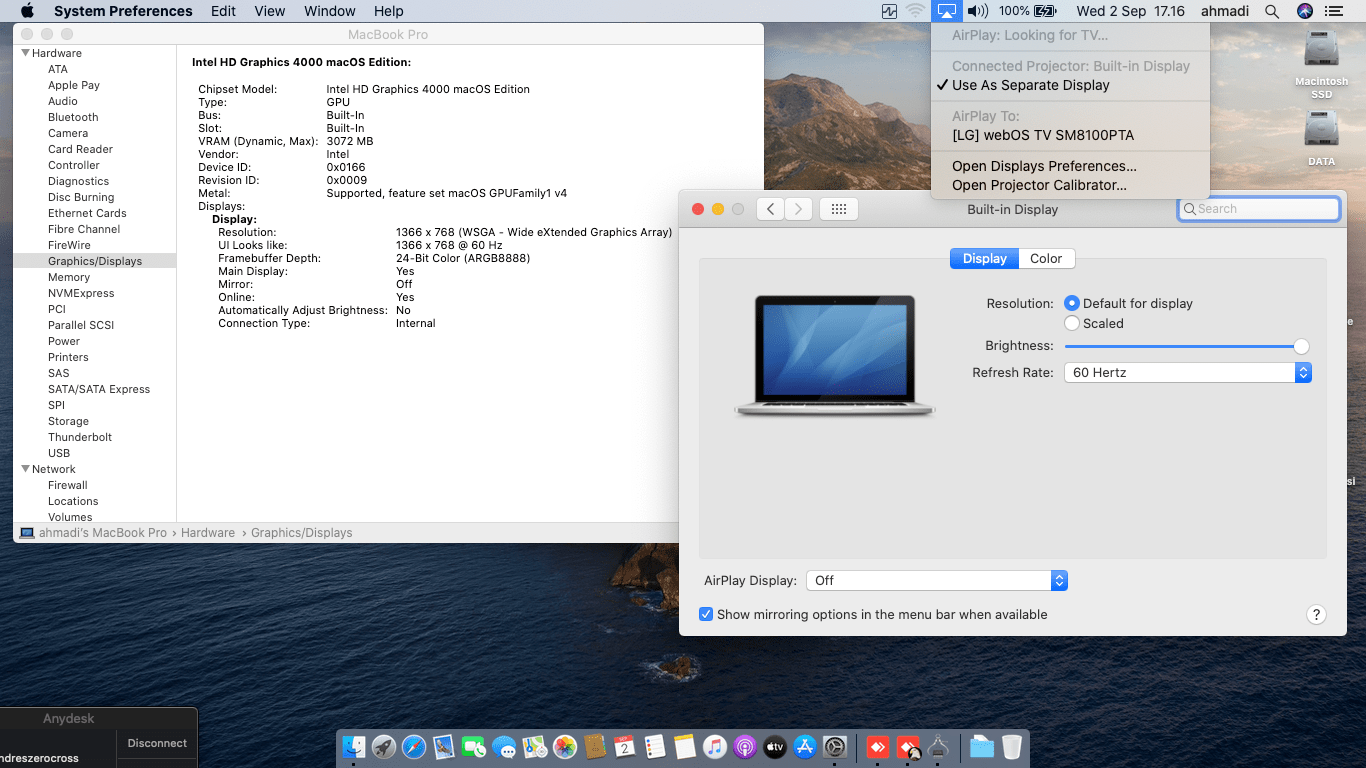Viewport: 1366px width, 768px height.
Task: Adjust the Brightness slider
Action: pos(1187,346)
